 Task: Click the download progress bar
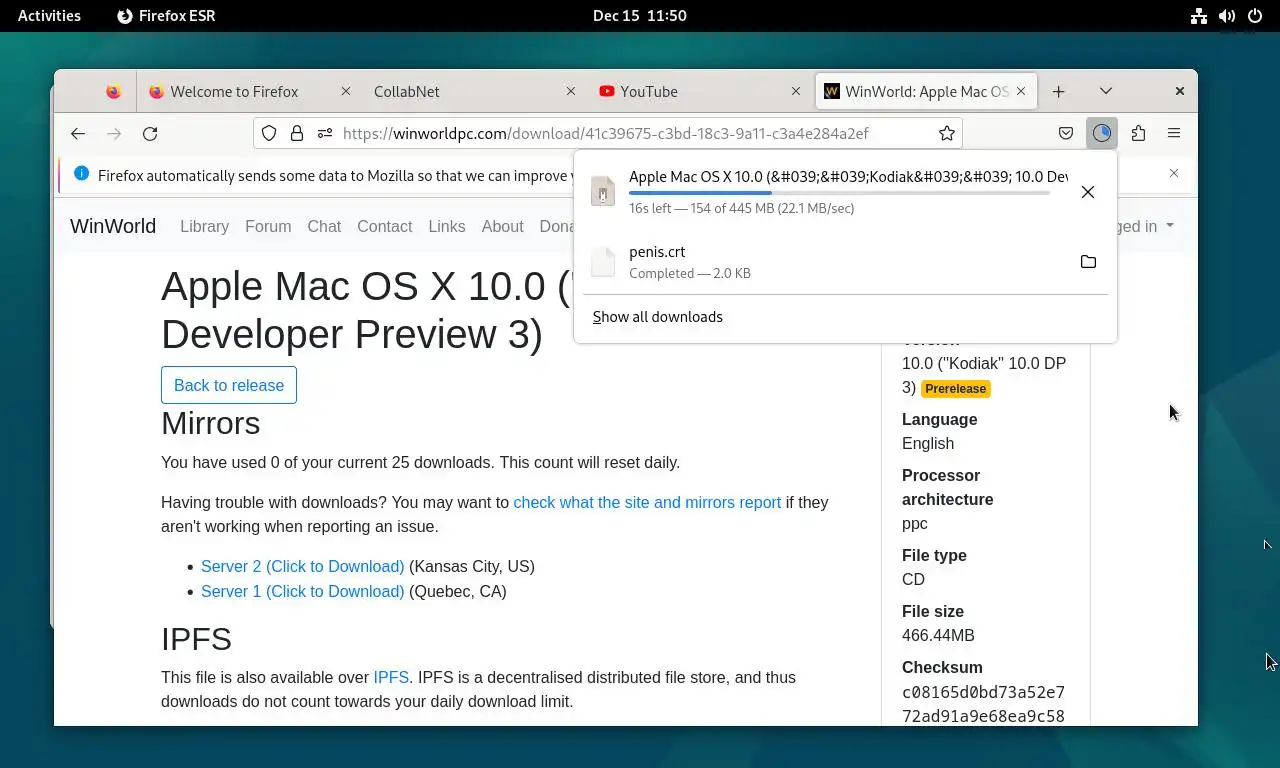tap(839, 193)
